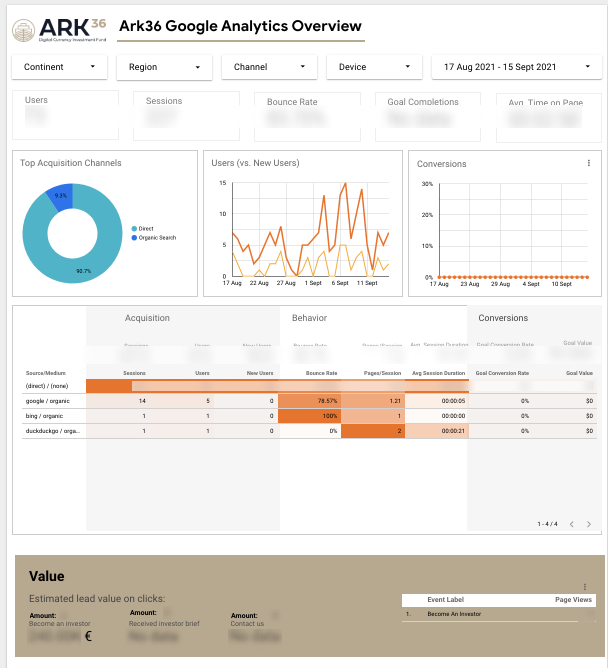Viewport: 608px width, 668px height.
Task: Click the 1.21 pages/session cell
Action: pos(373,401)
